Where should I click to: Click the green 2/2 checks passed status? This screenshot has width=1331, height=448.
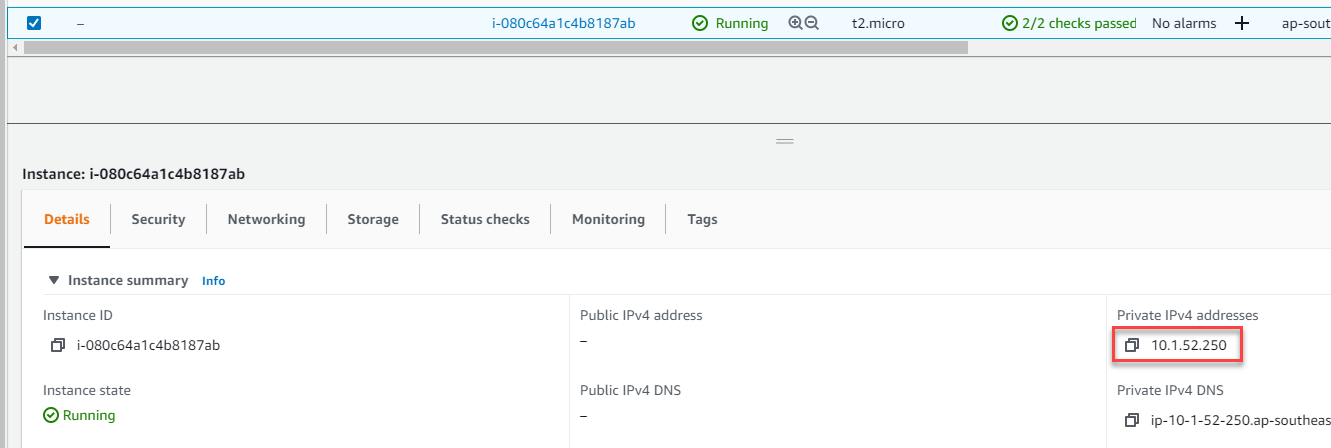[x=1069, y=23]
